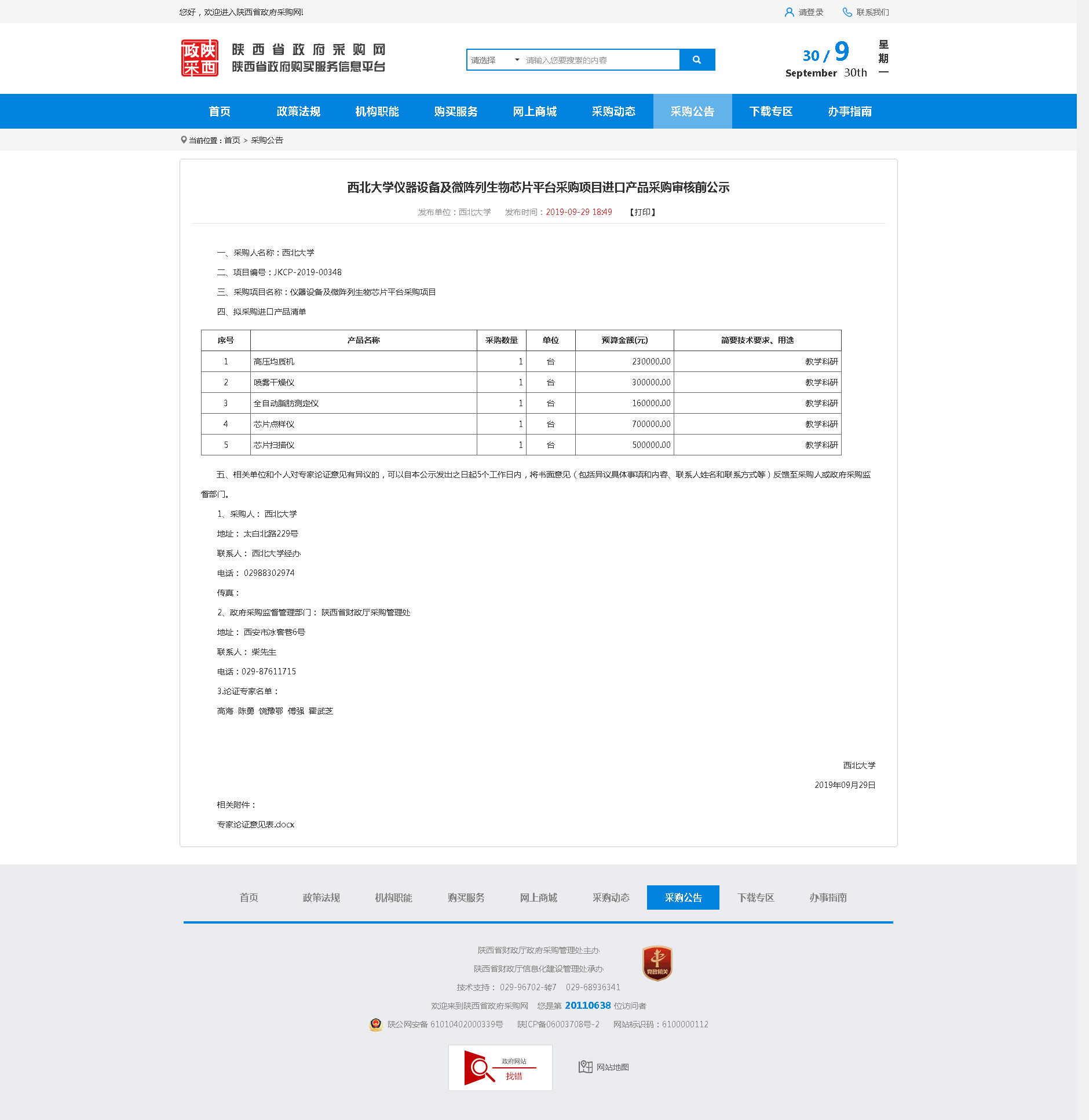Click table cell 全自动脂肪测定仪
This screenshot has height=1120, width=1089.
click(x=364, y=403)
